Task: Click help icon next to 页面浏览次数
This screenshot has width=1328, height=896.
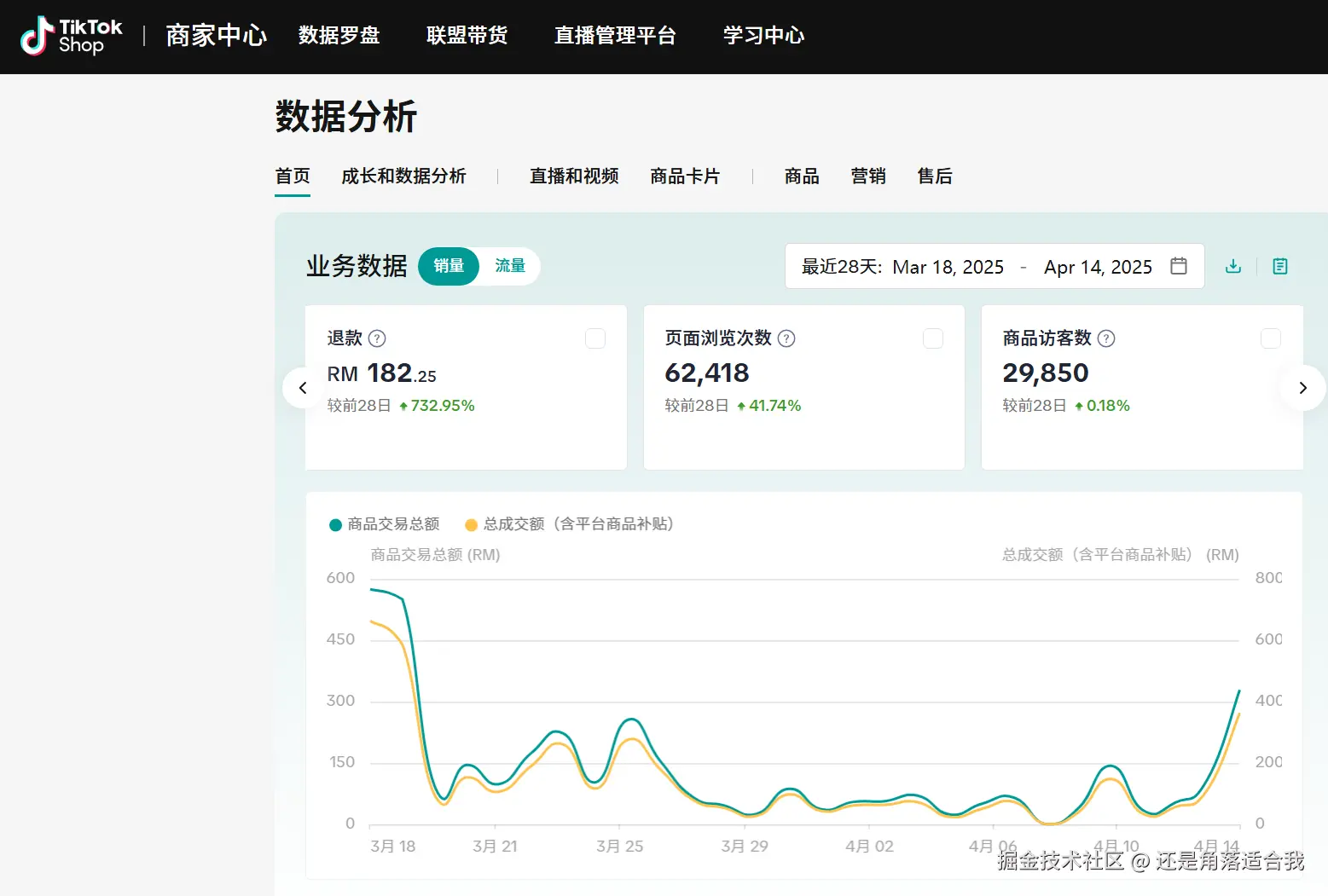Action: coord(786,338)
